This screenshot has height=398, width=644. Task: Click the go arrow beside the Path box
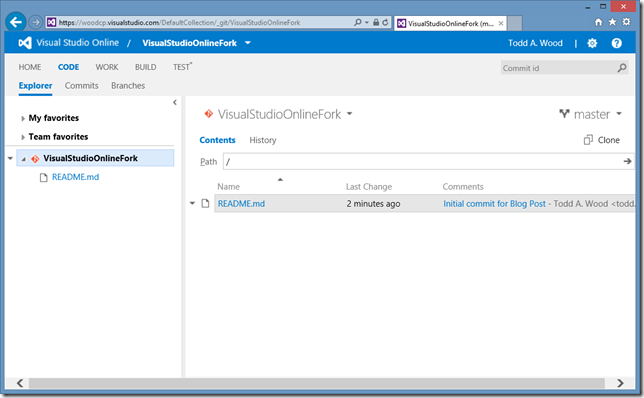click(627, 161)
